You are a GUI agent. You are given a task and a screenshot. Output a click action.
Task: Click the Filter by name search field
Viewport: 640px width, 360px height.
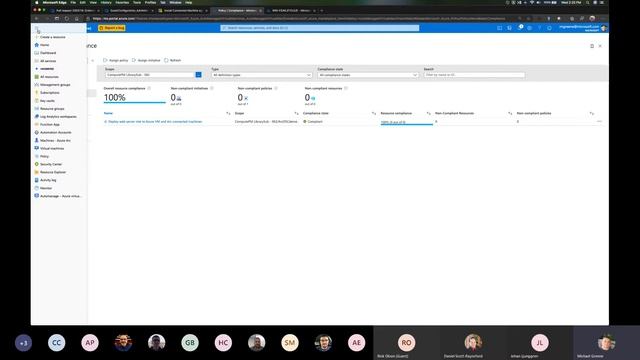click(x=474, y=75)
